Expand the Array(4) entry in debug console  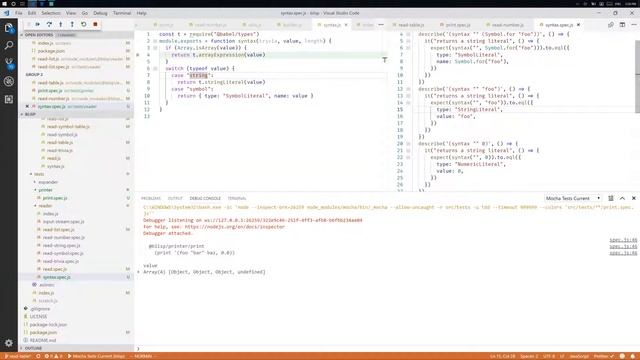139,272
